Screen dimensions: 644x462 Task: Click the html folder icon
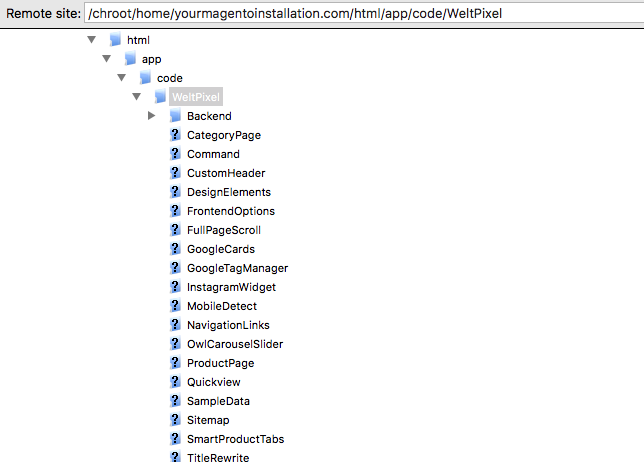click(115, 39)
